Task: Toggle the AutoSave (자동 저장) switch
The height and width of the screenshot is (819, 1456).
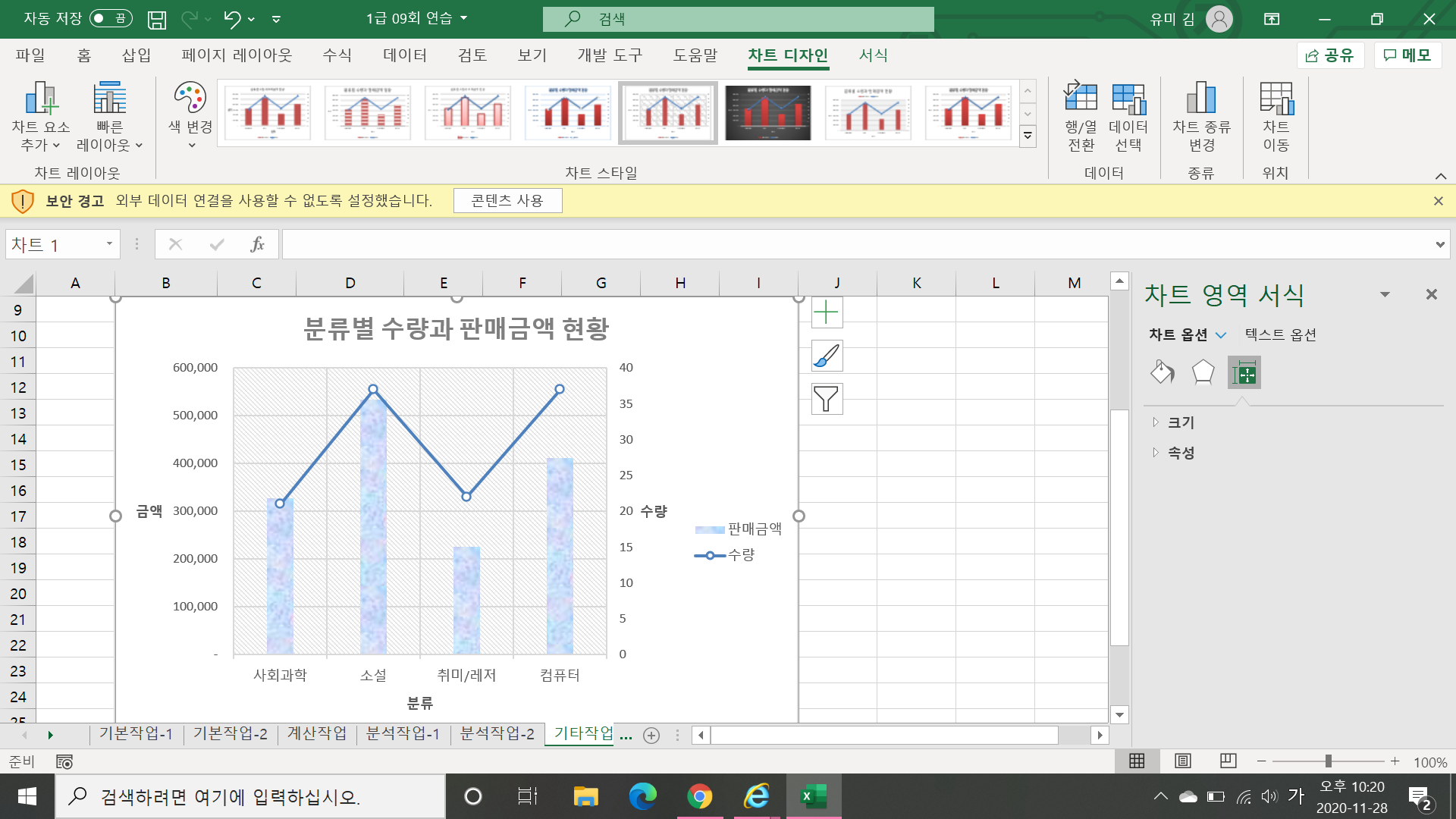Action: point(111,18)
